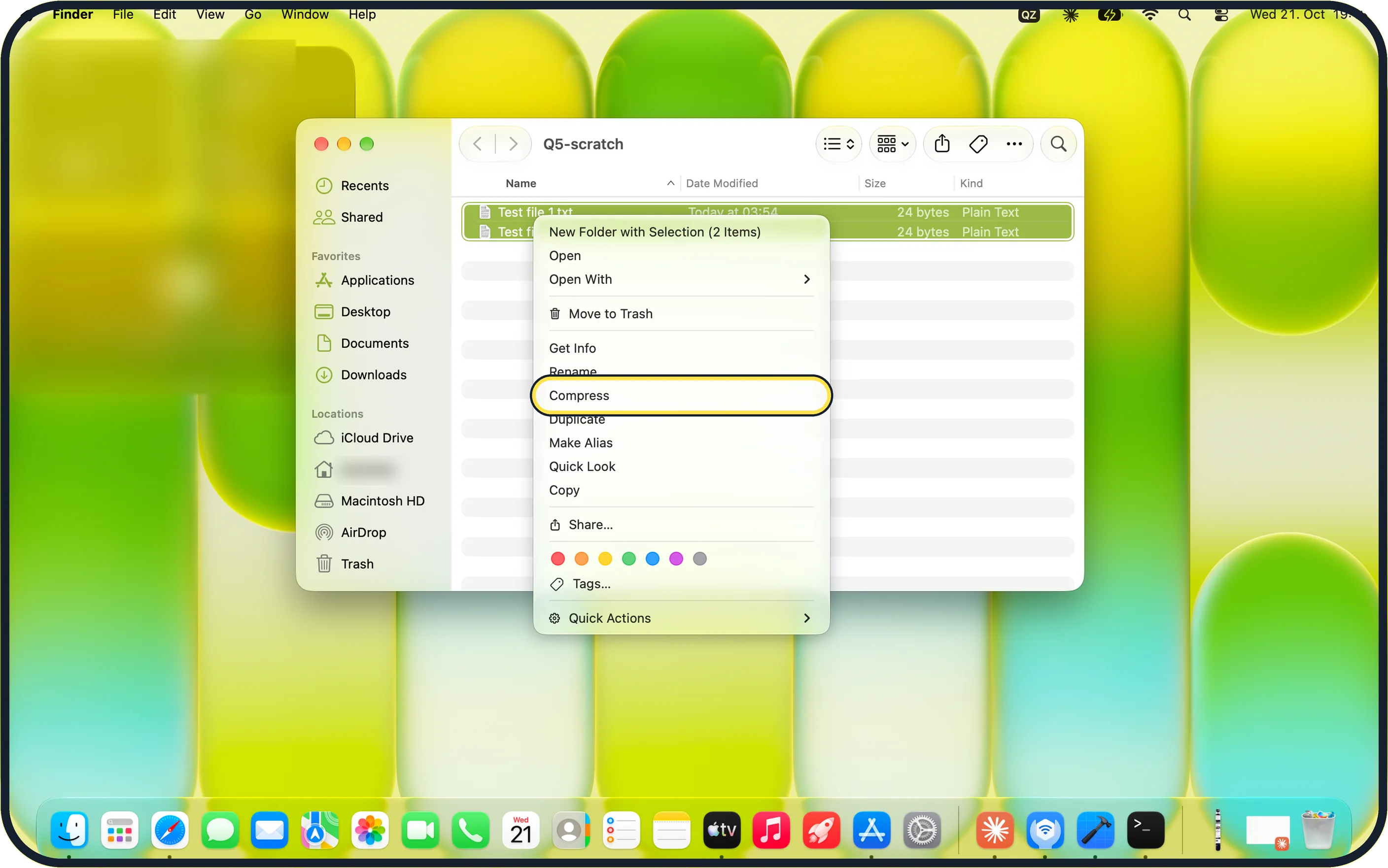Open Control Center in menu bar
Viewport: 1388px width, 868px height.
pos(1221,15)
